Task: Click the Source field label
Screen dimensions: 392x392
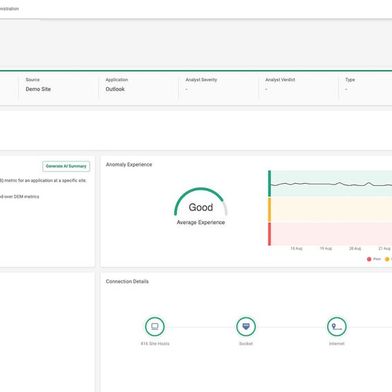Action: [x=33, y=80]
